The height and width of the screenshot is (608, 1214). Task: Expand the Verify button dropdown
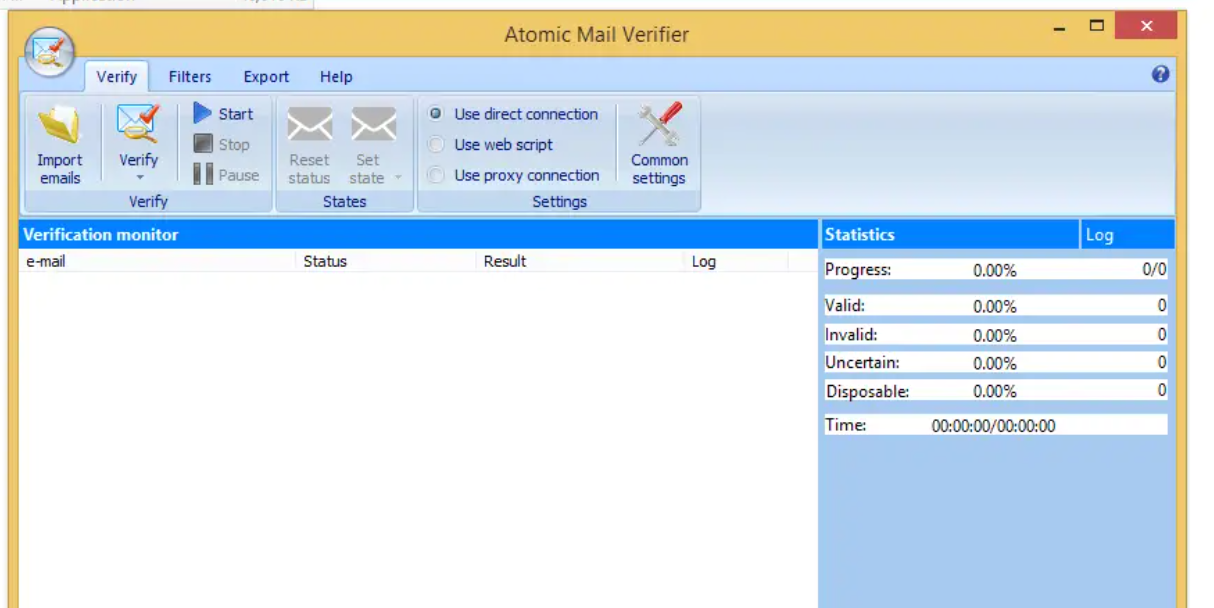click(139, 176)
